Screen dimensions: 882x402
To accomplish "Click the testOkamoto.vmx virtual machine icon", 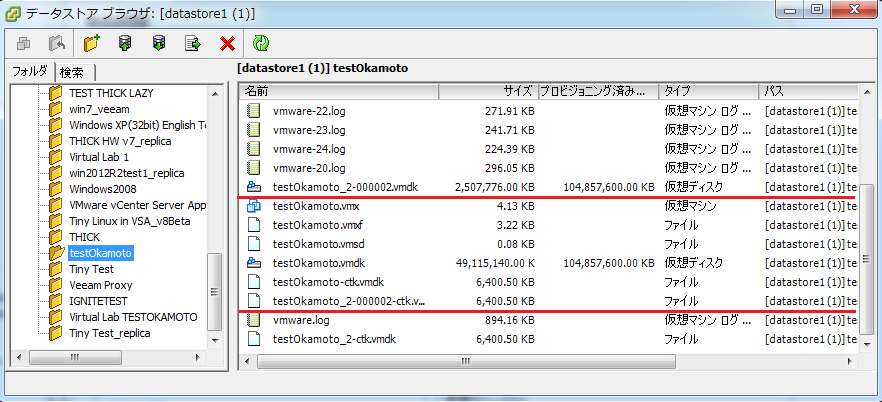I will tap(254, 206).
